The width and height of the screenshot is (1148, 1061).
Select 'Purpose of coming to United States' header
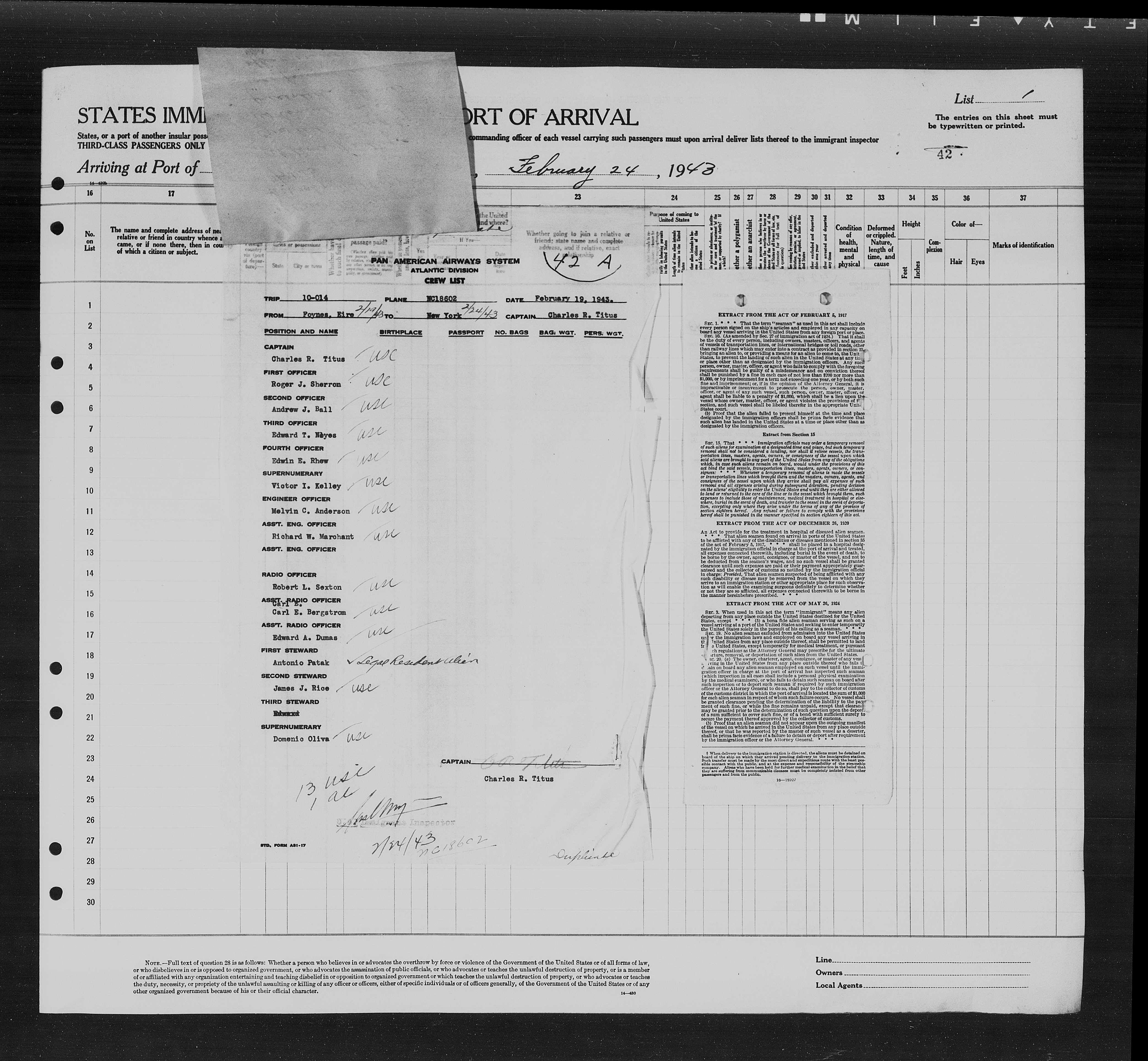(x=674, y=216)
